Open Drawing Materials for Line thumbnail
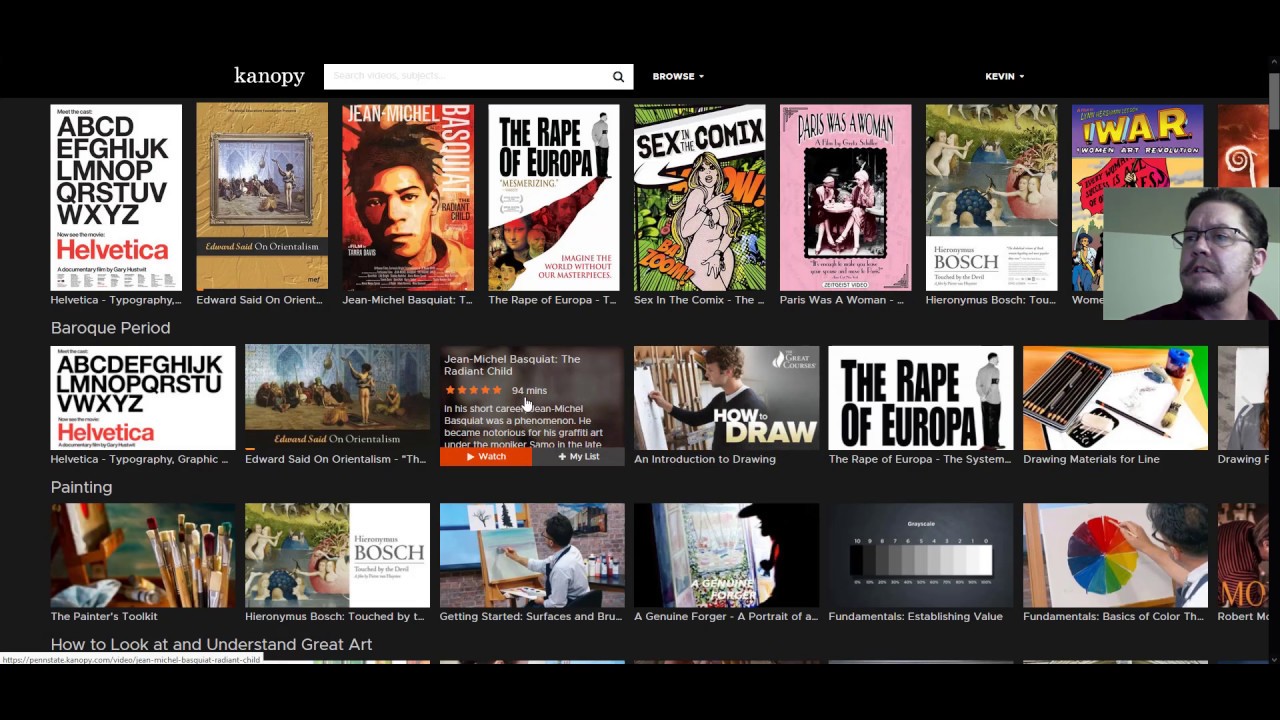The width and height of the screenshot is (1280, 720). (1115, 398)
